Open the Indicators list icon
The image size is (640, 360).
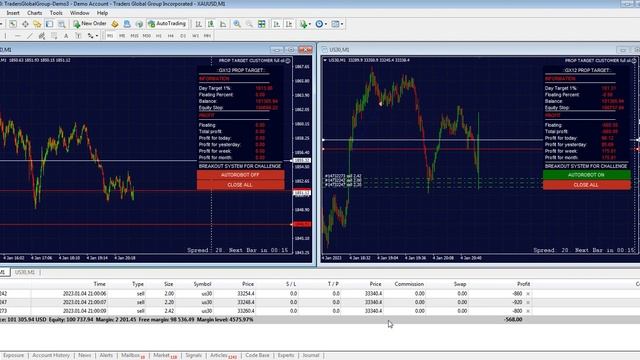point(303,24)
